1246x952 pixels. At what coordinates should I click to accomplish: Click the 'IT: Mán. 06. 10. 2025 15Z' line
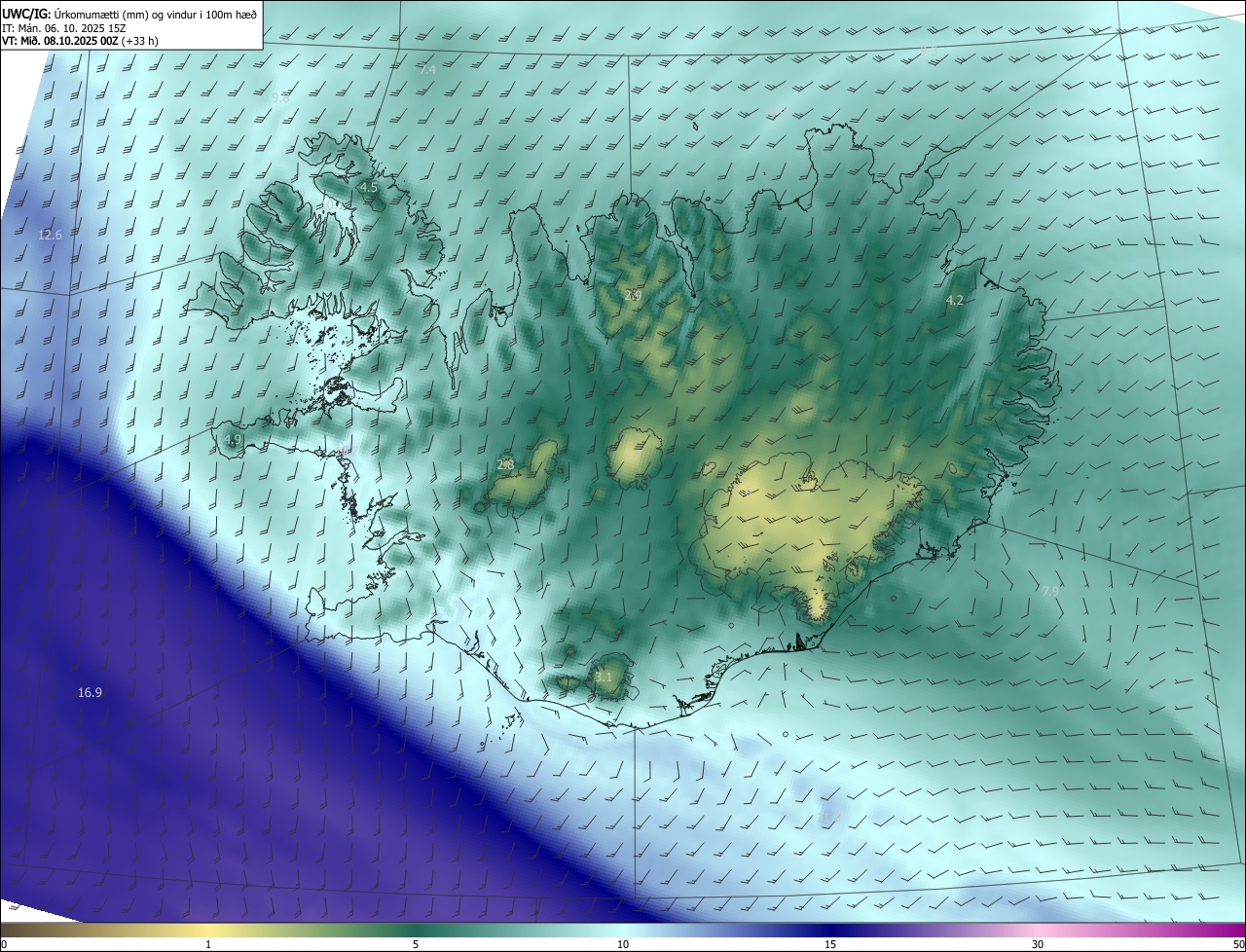63,28
